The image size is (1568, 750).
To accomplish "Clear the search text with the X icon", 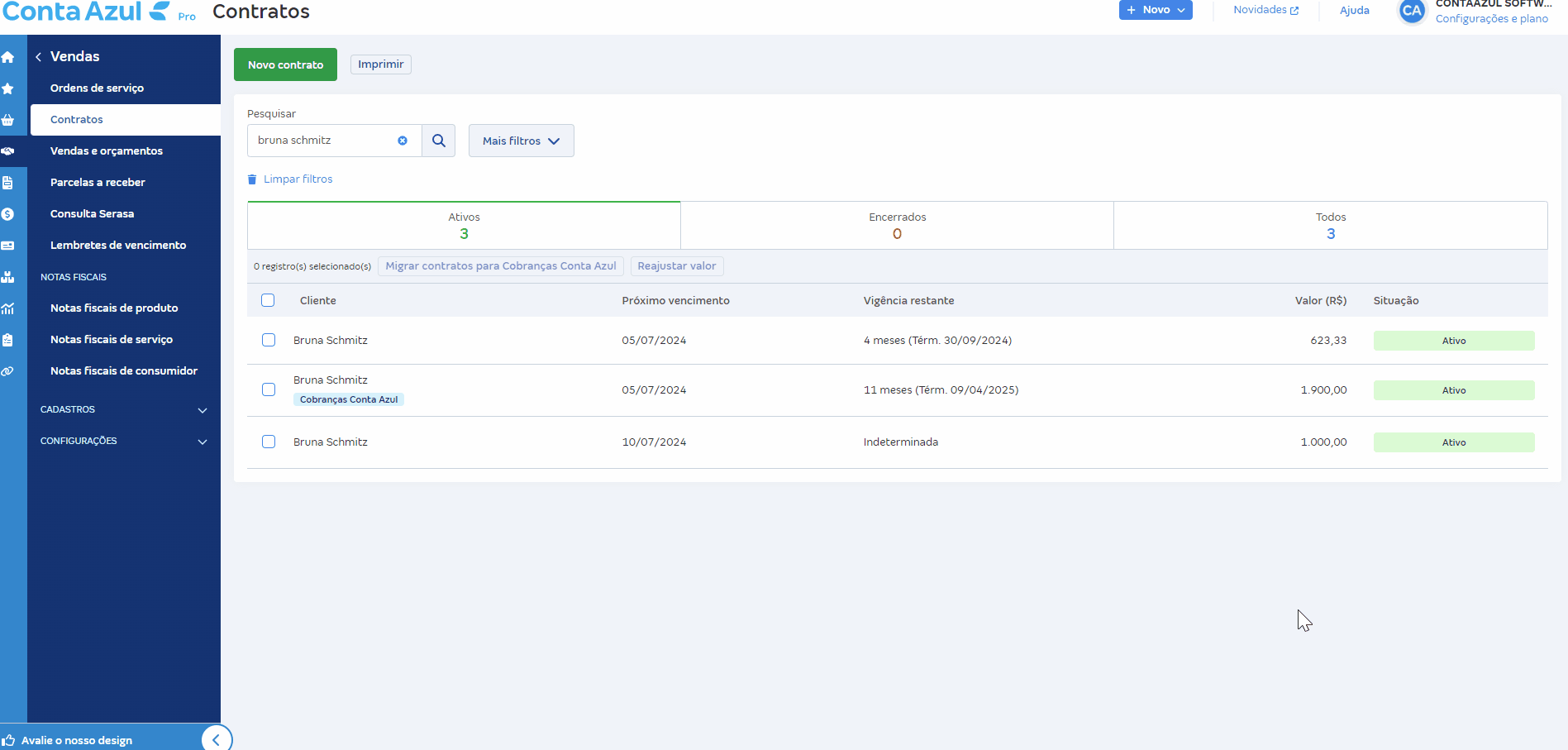I will click(403, 141).
